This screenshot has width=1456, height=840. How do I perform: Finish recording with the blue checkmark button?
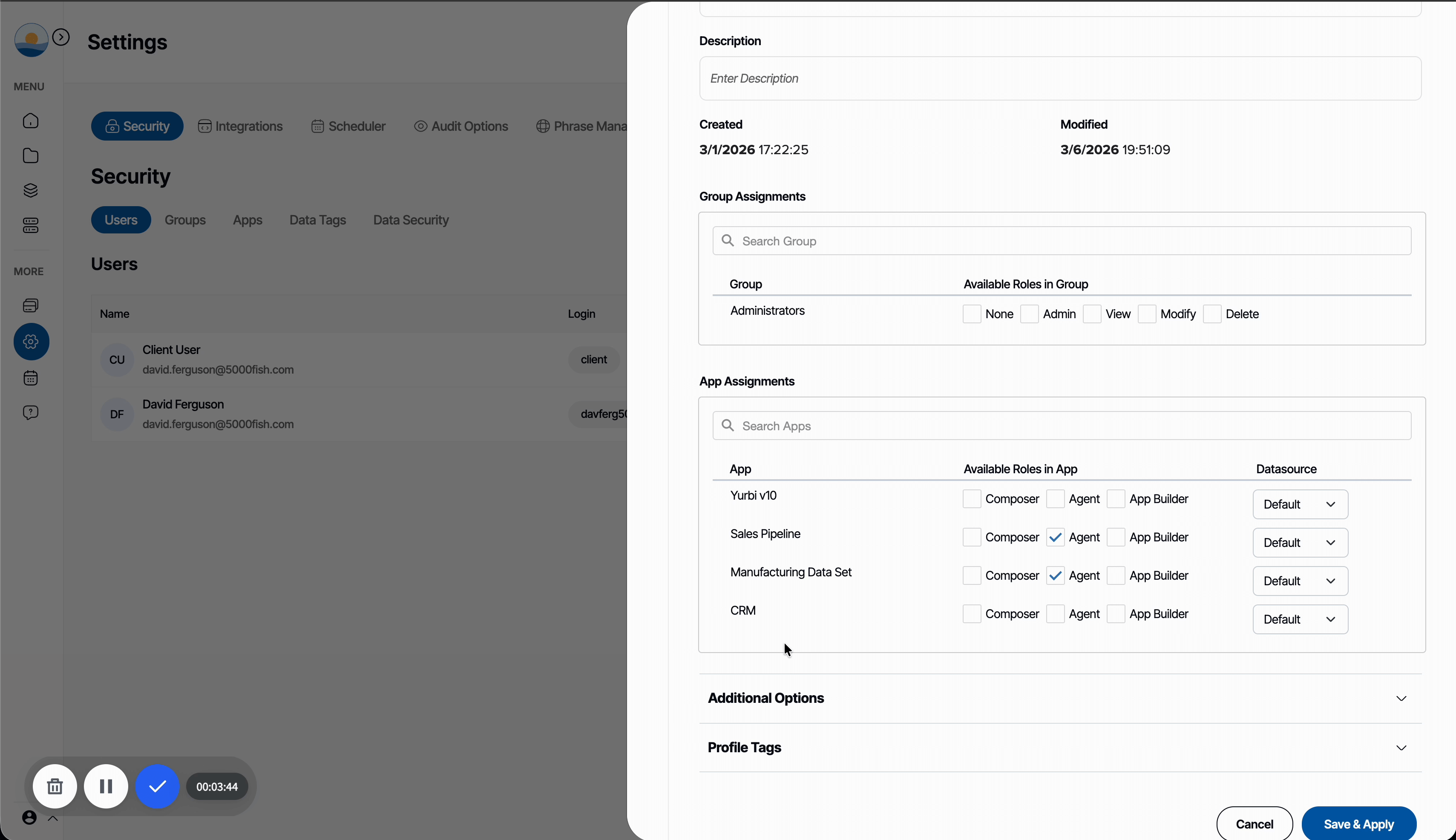point(158,786)
